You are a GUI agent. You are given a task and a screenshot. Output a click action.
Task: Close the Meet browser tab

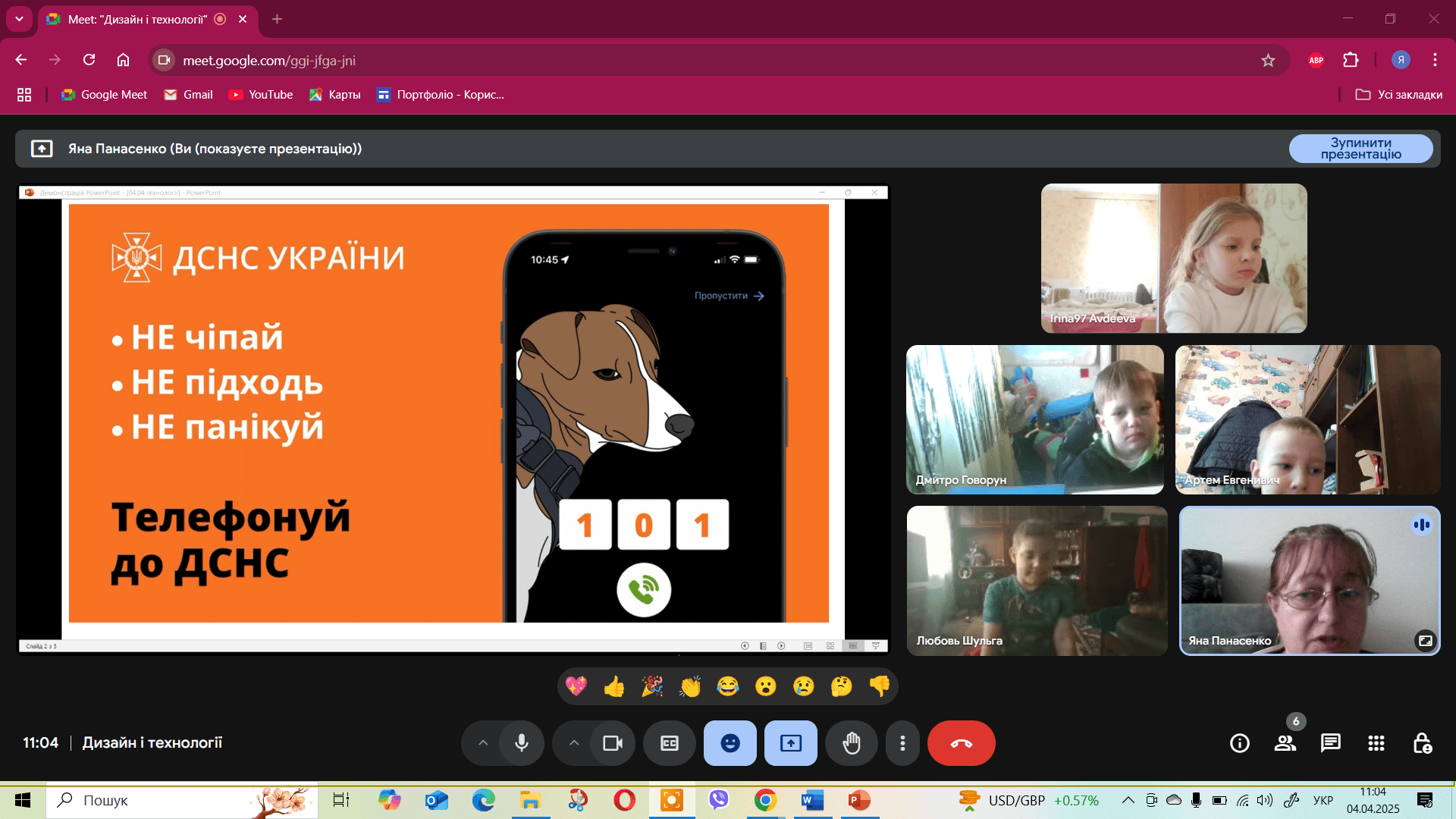pyautogui.click(x=243, y=19)
